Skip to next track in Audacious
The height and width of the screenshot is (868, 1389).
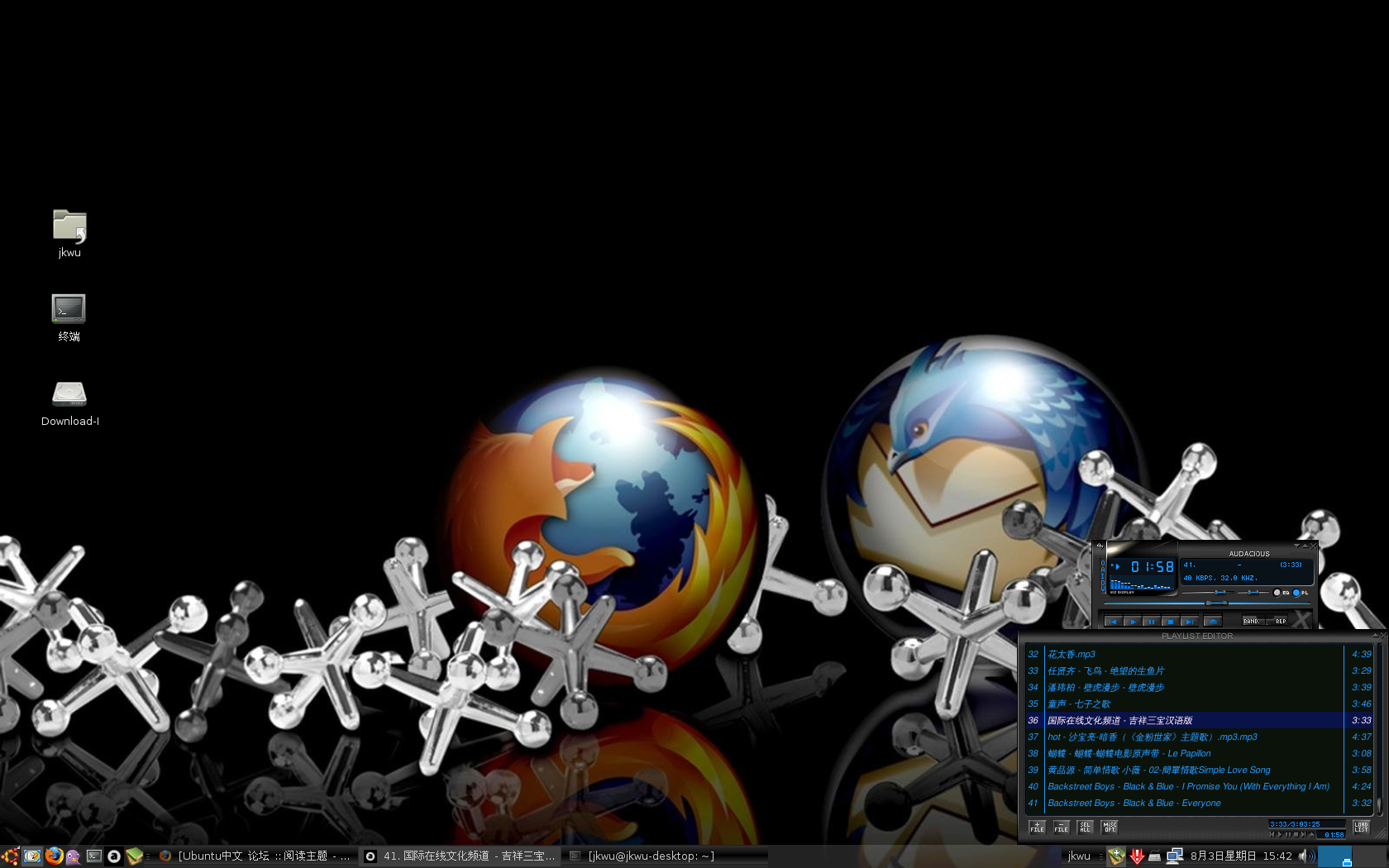(1190, 622)
